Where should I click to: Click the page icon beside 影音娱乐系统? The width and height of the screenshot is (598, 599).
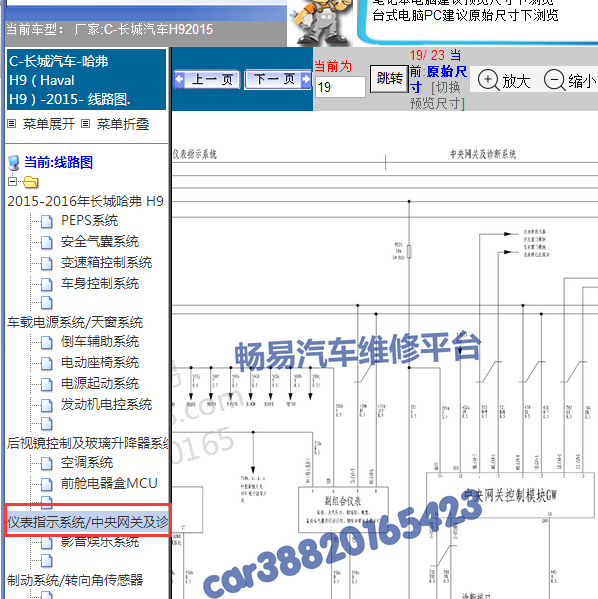pos(47,542)
